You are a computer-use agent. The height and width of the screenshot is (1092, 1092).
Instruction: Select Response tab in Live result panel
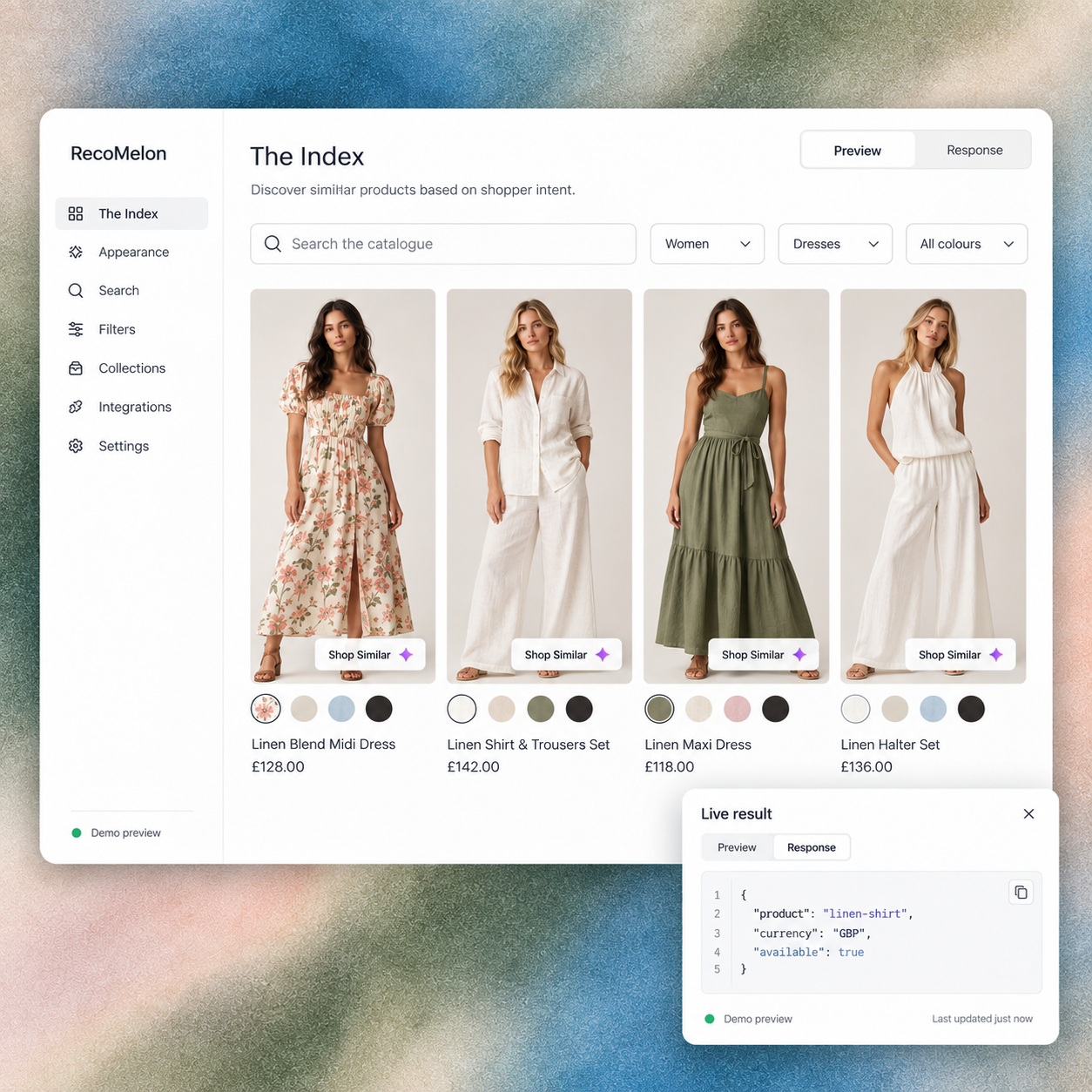[x=812, y=847]
